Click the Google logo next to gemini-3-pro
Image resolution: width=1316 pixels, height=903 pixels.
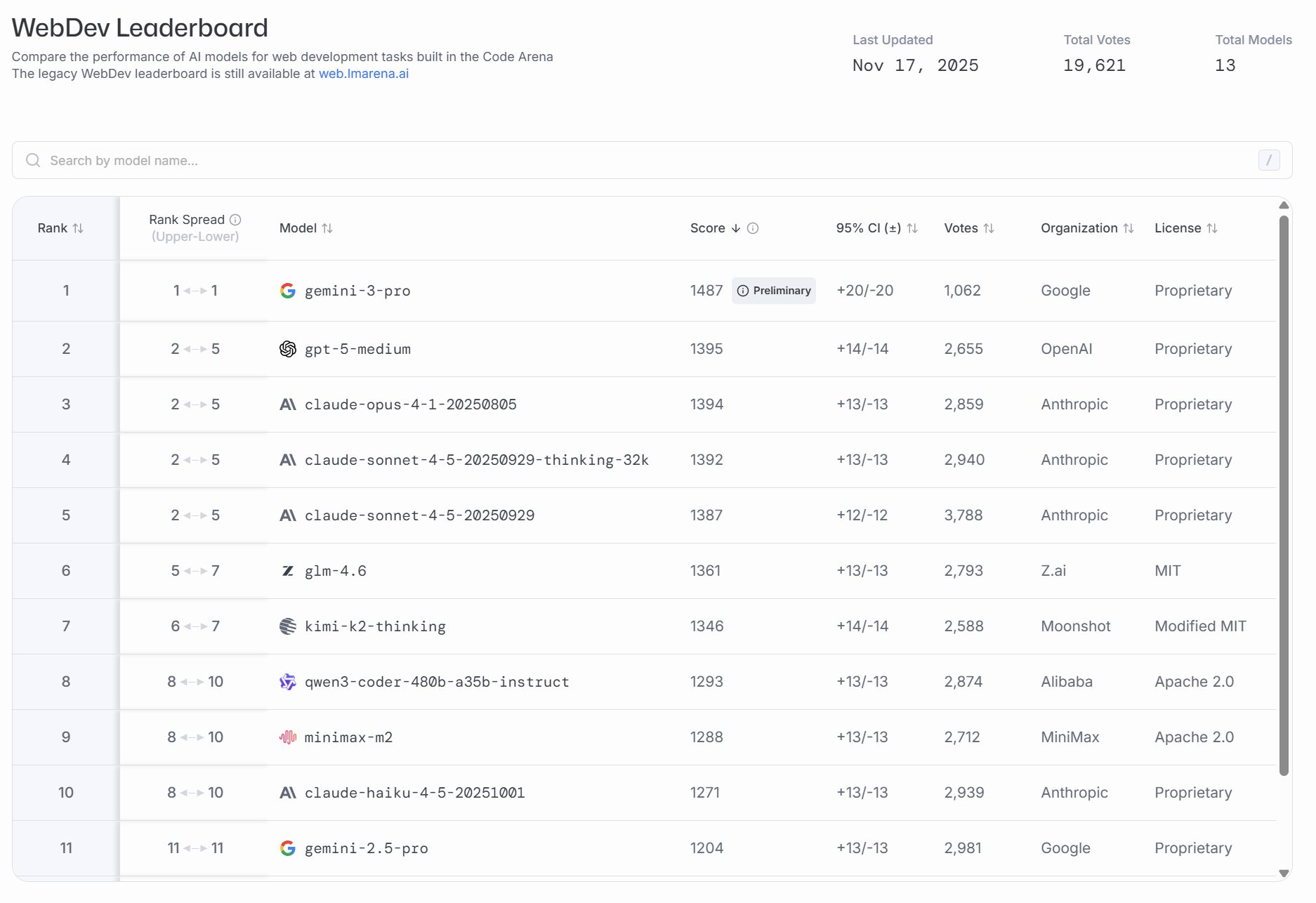pos(287,290)
